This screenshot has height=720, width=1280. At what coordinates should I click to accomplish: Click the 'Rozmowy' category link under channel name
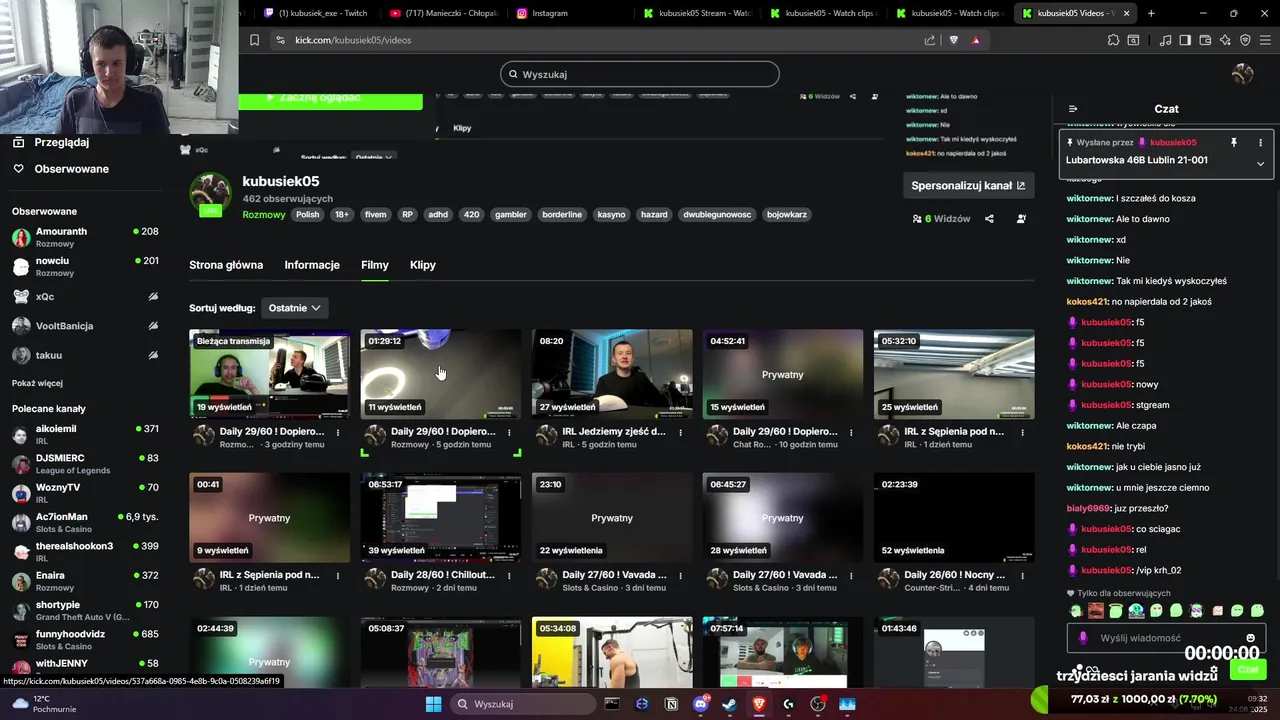coord(264,215)
